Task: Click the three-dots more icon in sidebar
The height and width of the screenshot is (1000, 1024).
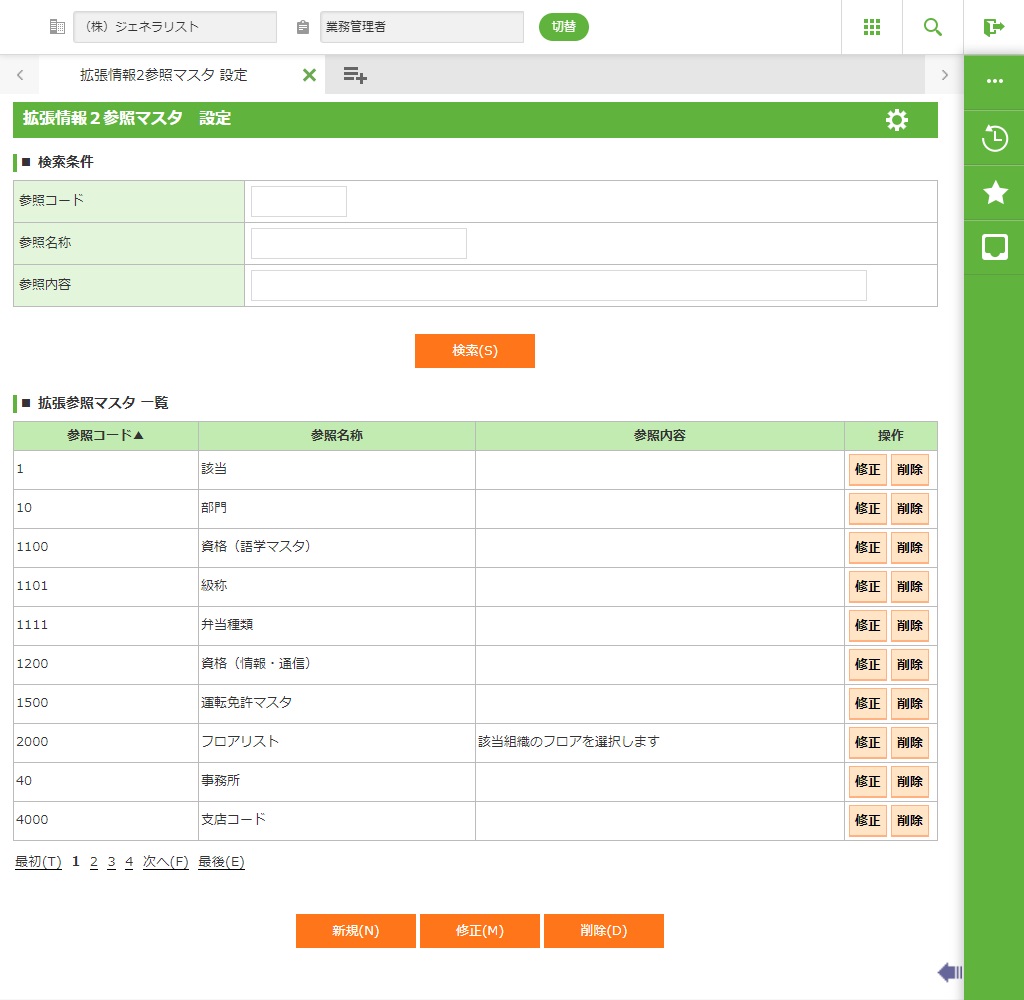Action: click(x=994, y=81)
